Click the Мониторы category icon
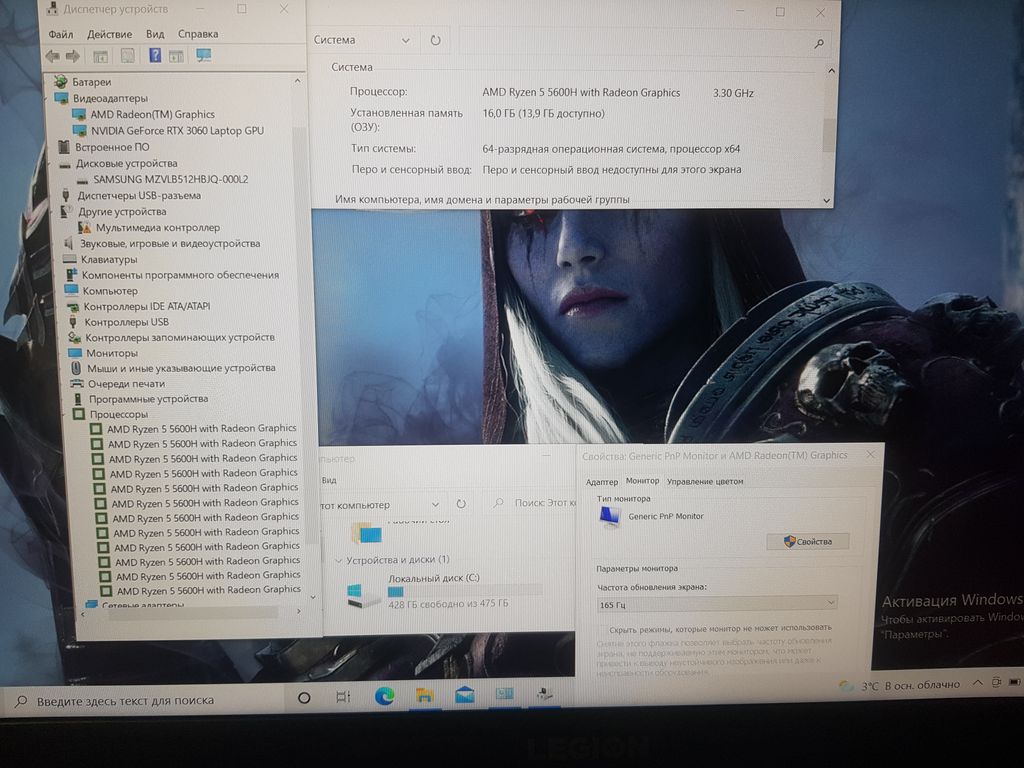Screen dimensions: 1024x768 tap(75, 353)
